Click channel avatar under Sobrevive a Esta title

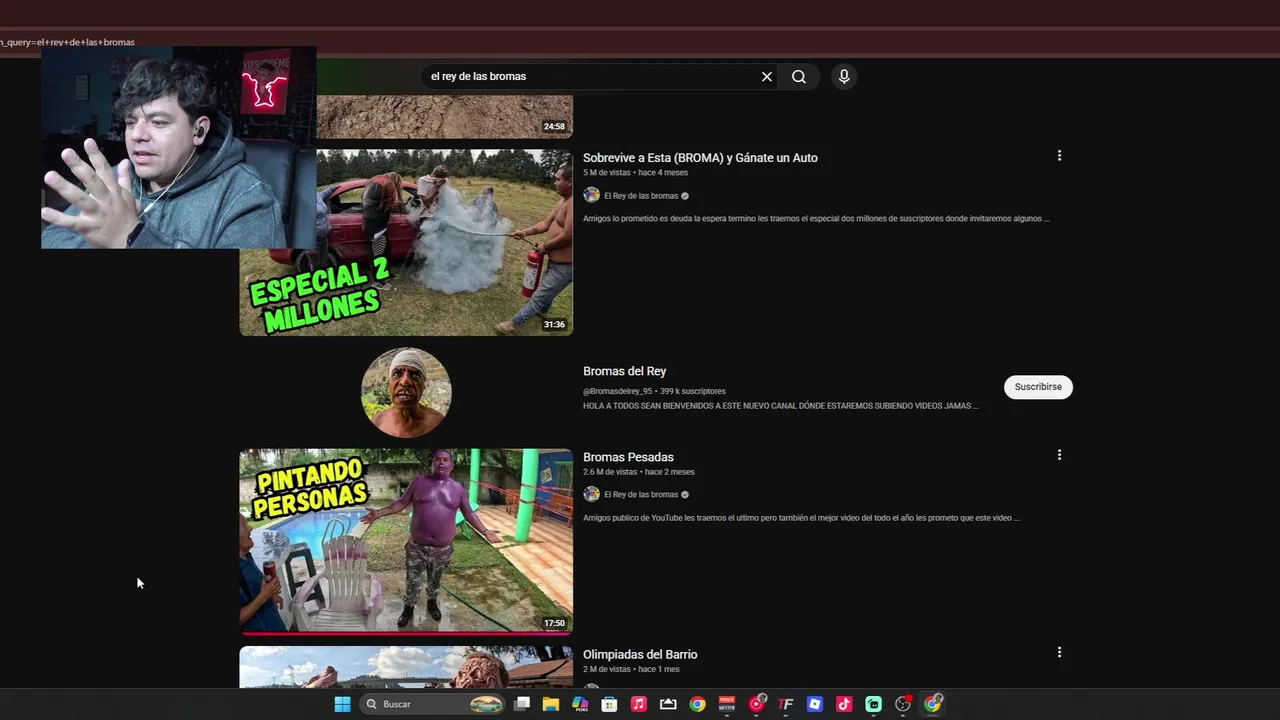click(x=591, y=196)
